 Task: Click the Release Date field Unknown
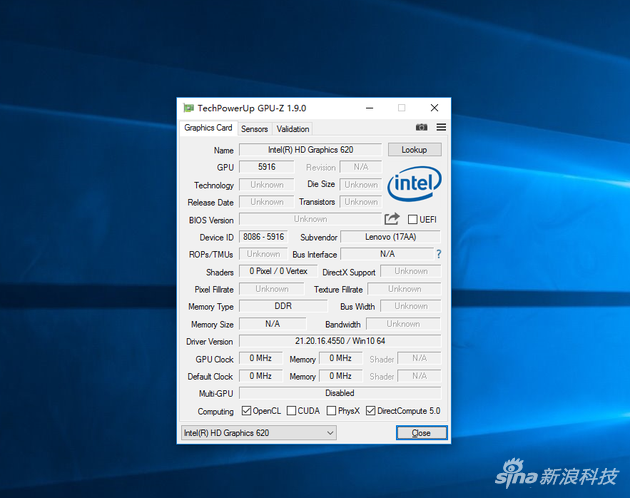click(267, 202)
